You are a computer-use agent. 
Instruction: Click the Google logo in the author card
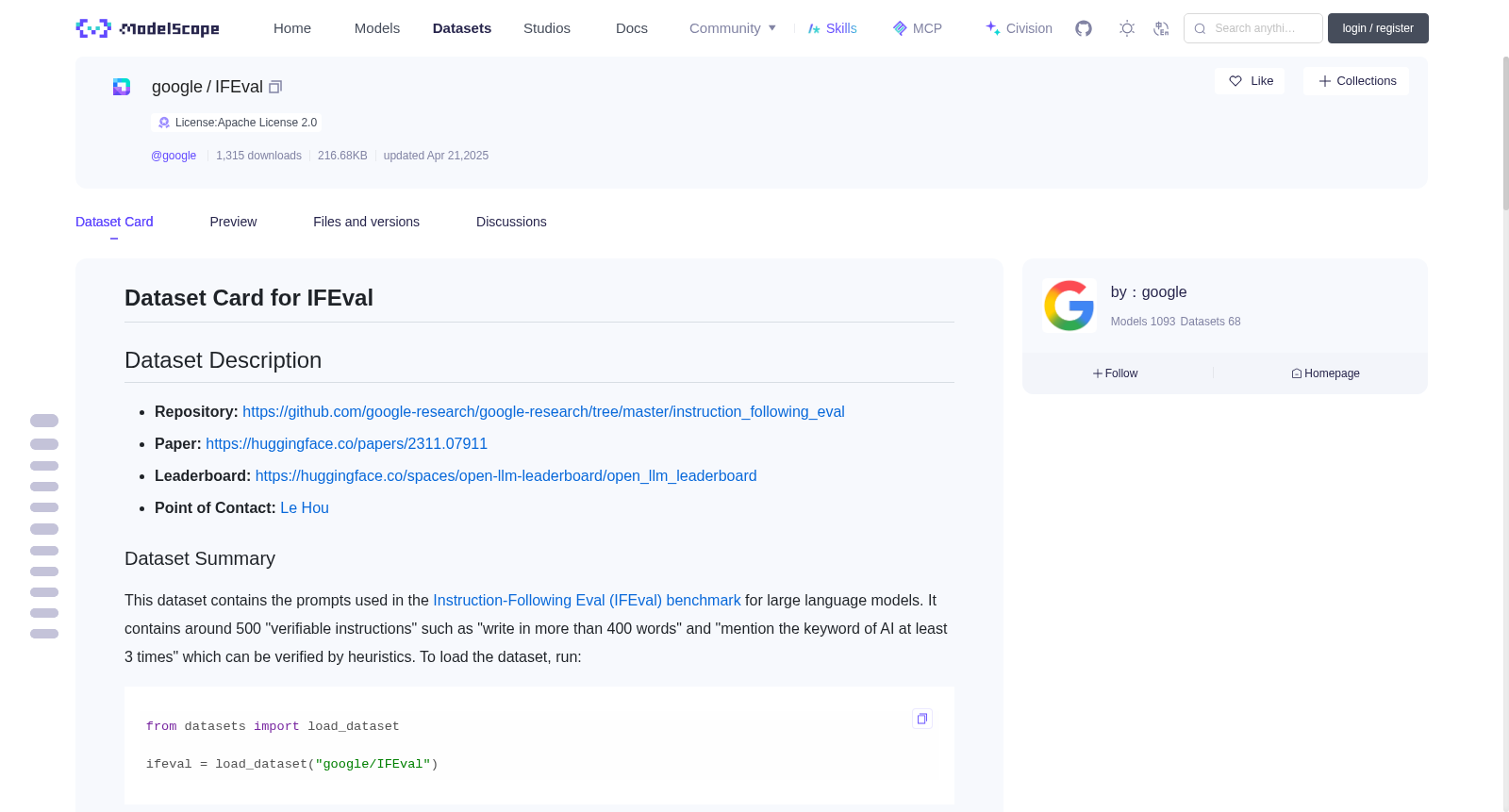[1069, 306]
